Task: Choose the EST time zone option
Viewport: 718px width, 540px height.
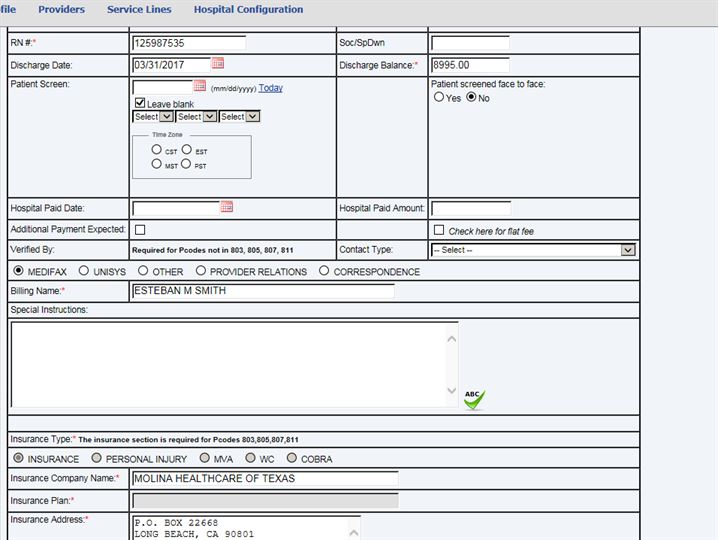Action: pos(187,150)
